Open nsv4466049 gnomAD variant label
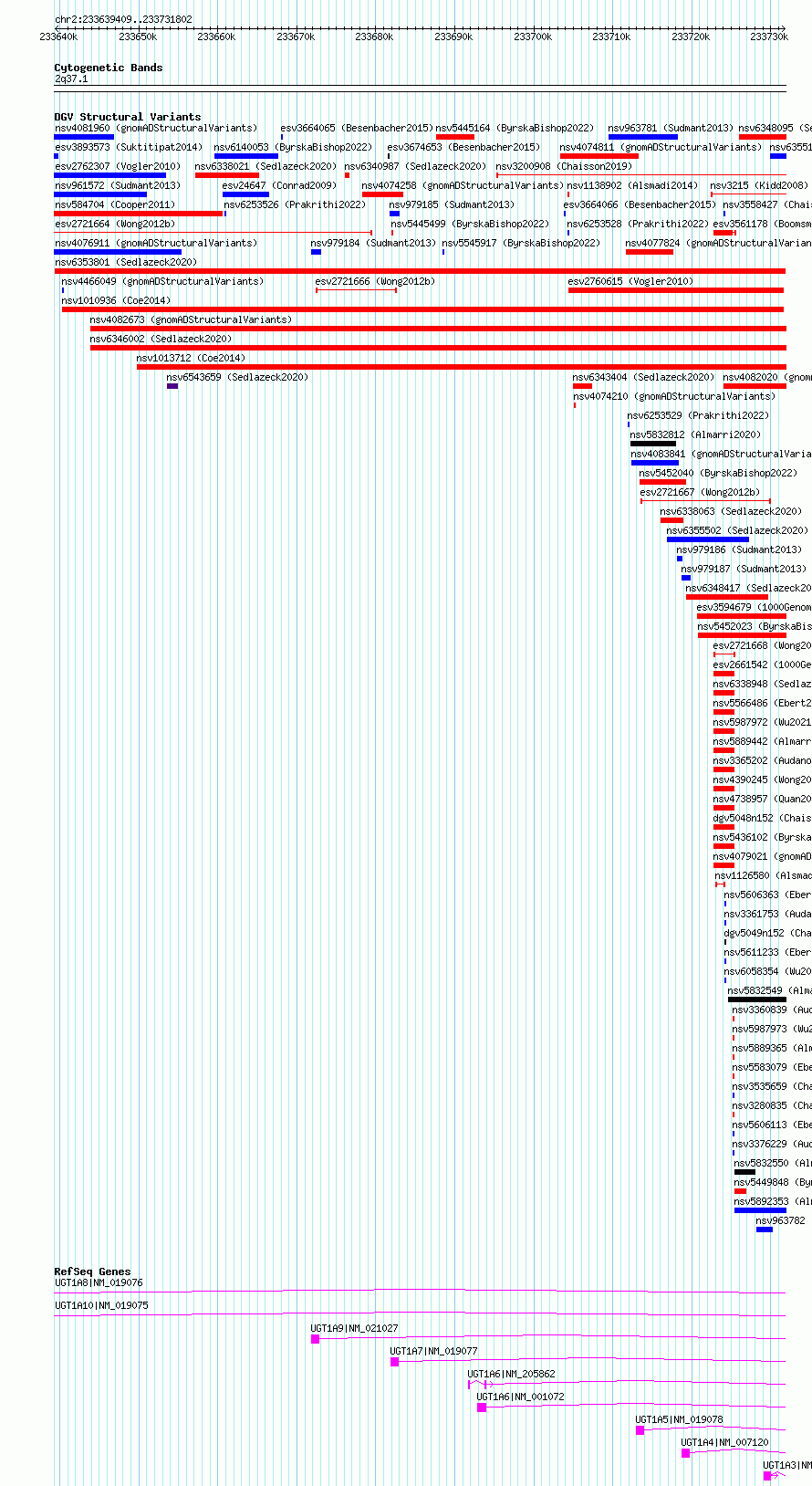 pyautogui.click(x=163, y=281)
